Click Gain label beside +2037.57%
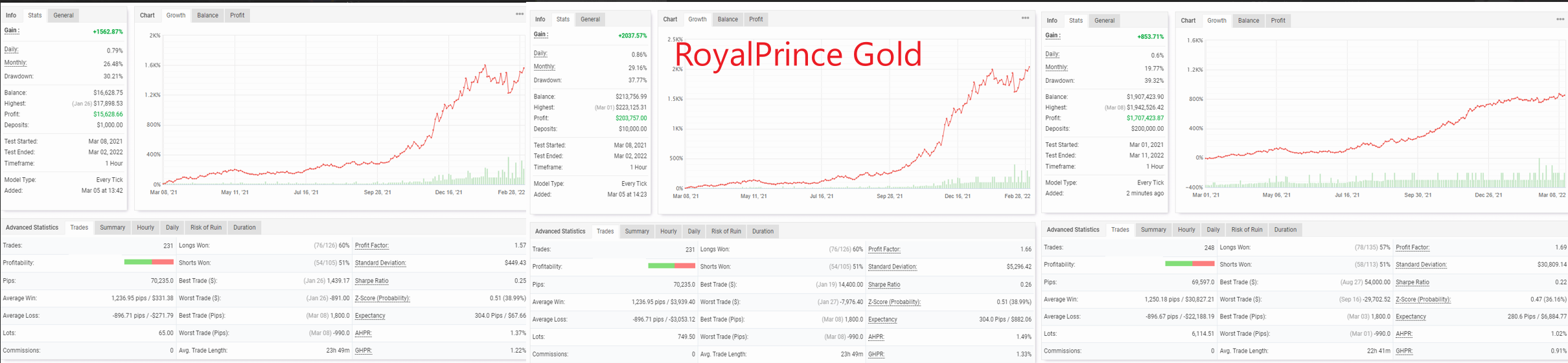 [541, 34]
